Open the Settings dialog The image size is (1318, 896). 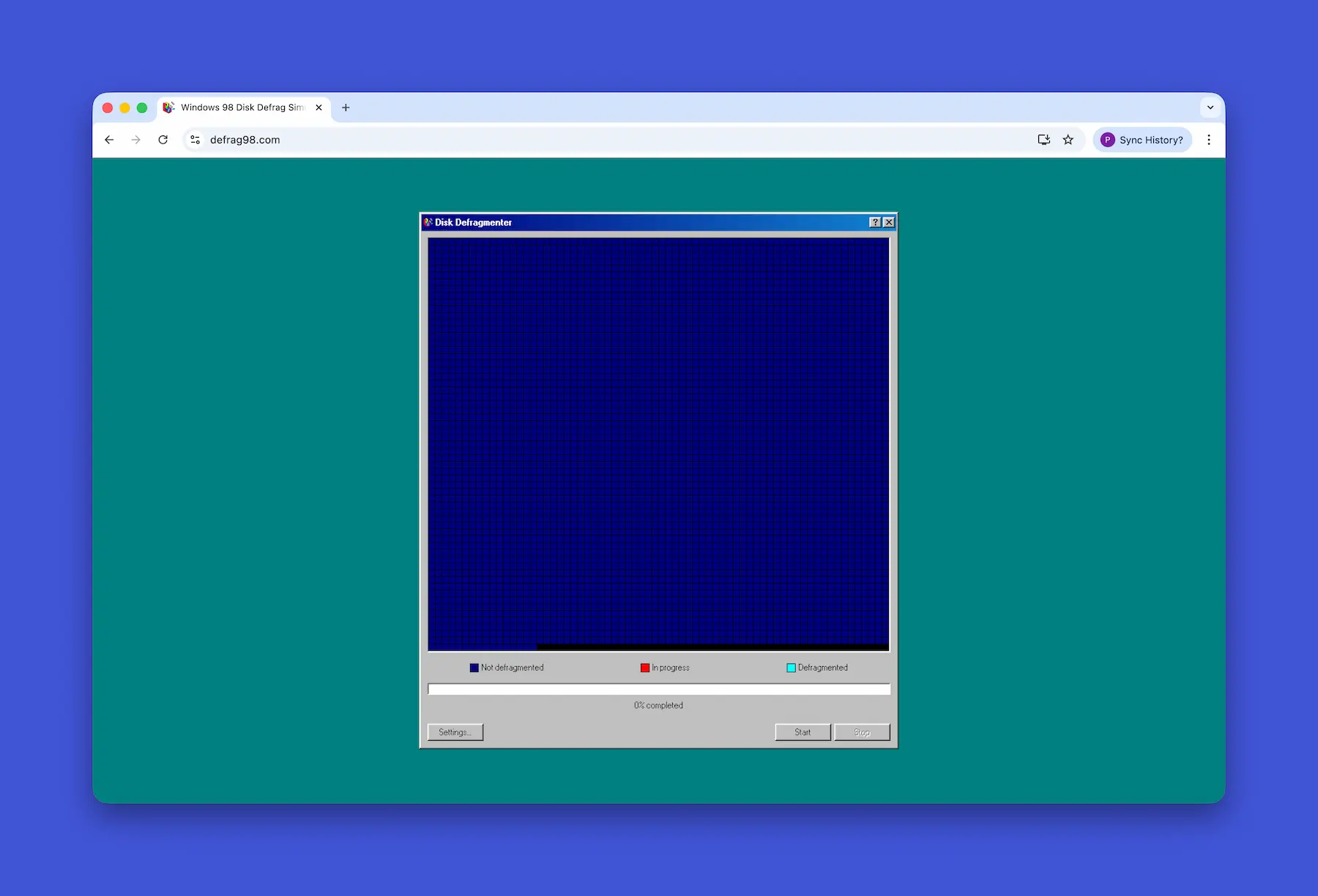(455, 731)
